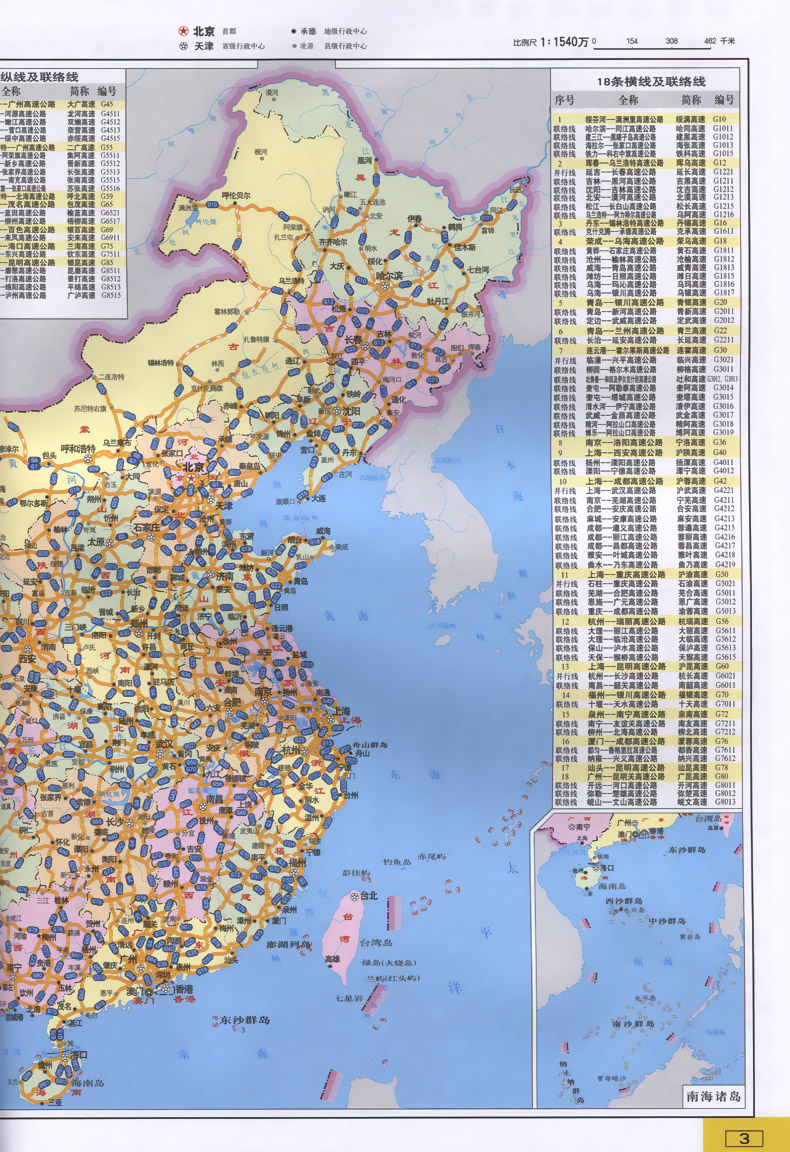Click the table title 18条横线及联络线
The height and width of the screenshot is (1152, 790).
click(x=650, y=82)
